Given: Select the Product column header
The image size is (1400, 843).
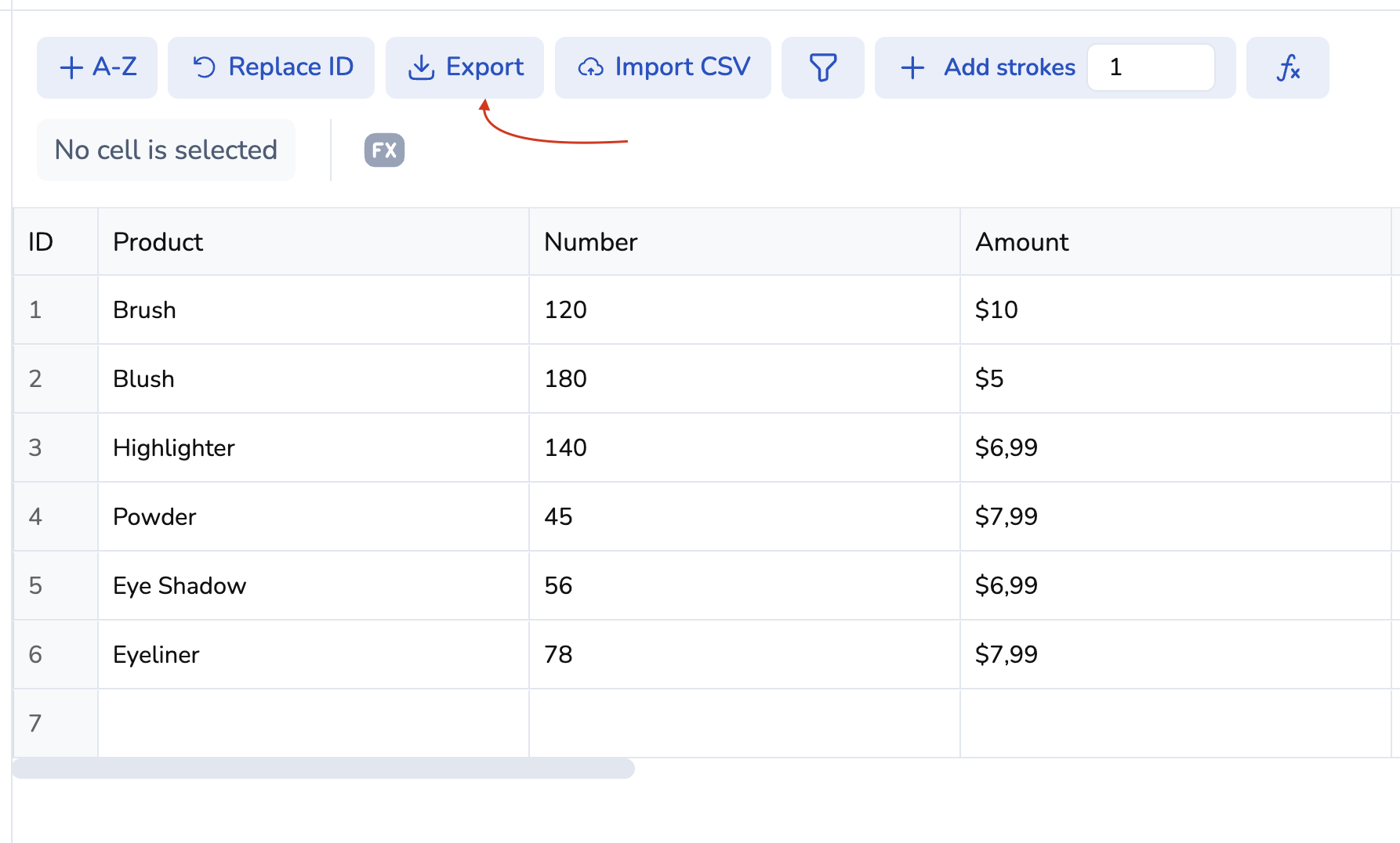Looking at the screenshot, I should click(313, 242).
